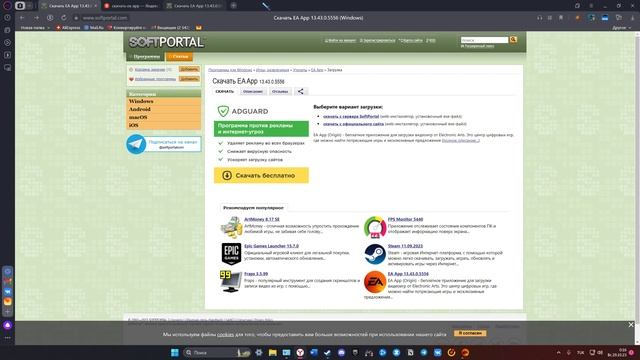640x360 pixels.
Task: Open the EA App 13.43.0.5556 link
Action: pos(408,274)
